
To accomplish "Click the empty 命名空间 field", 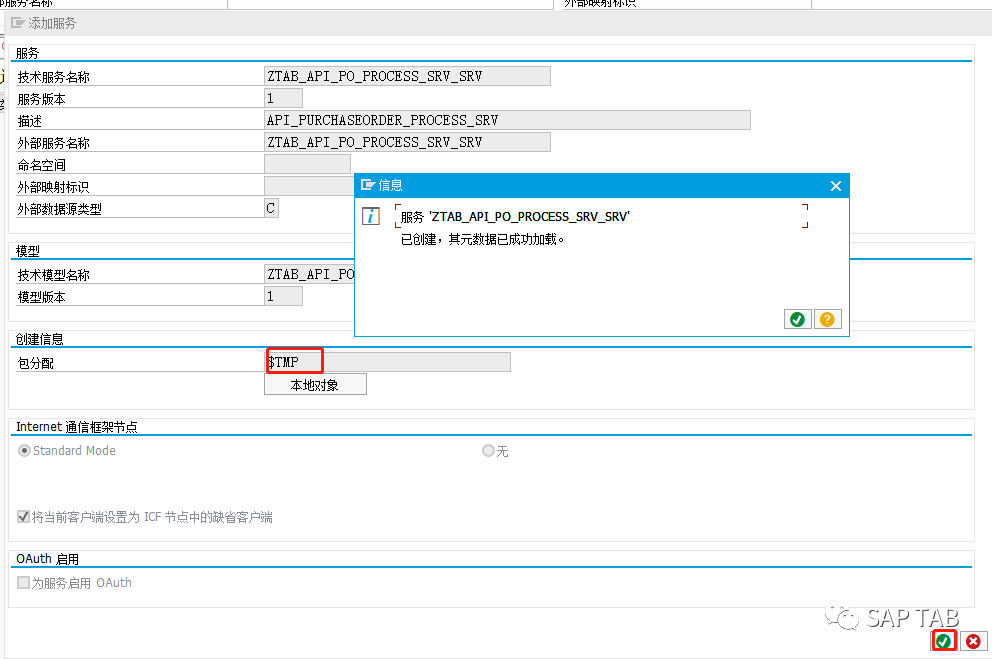I will pos(307,164).
